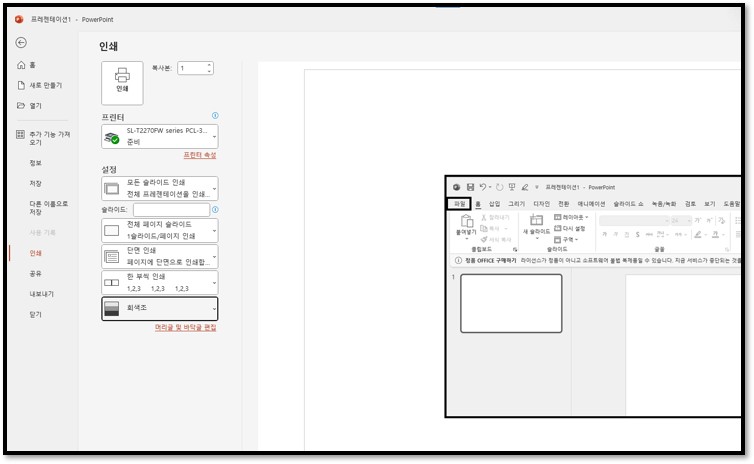The height and width of the screenshot is (464, 754).
Task: Select 새로 만들기 in the sidebar
Action: point(40,85)
